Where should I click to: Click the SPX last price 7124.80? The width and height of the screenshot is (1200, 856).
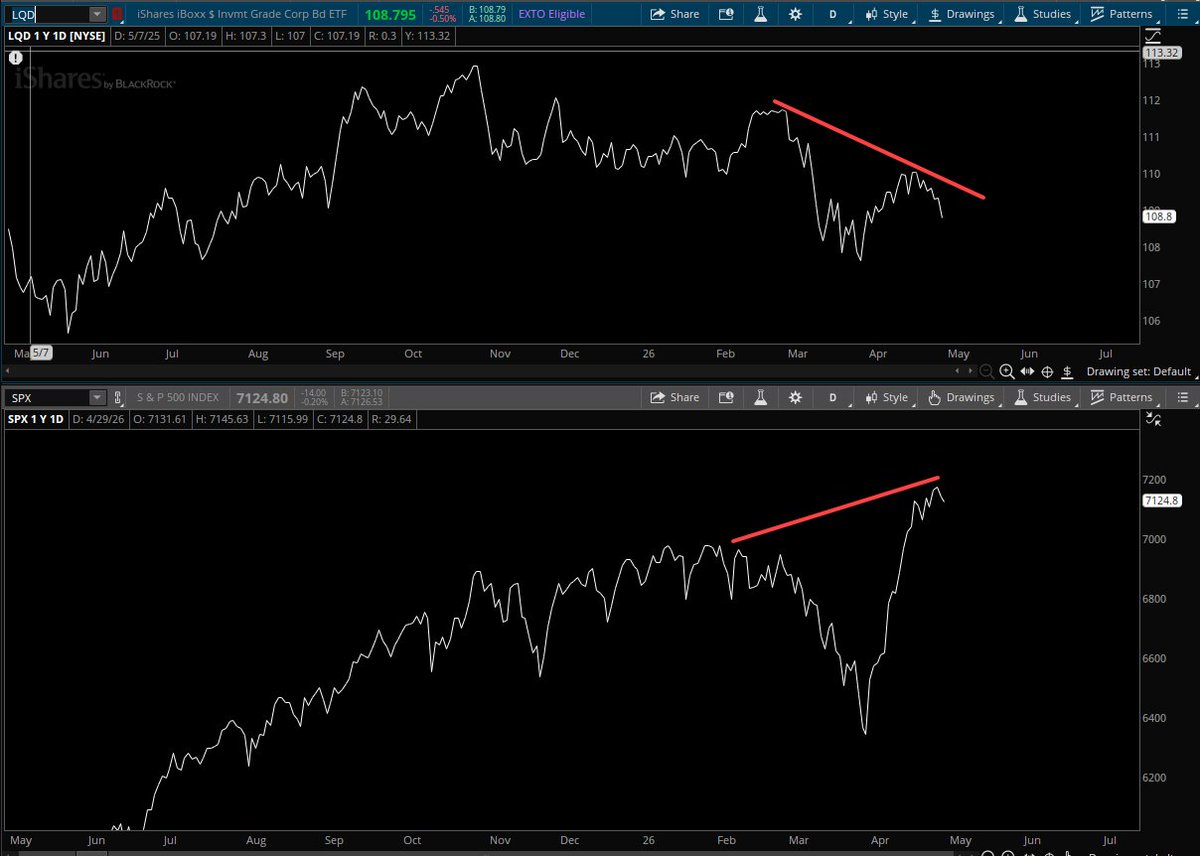coord(260,398)
